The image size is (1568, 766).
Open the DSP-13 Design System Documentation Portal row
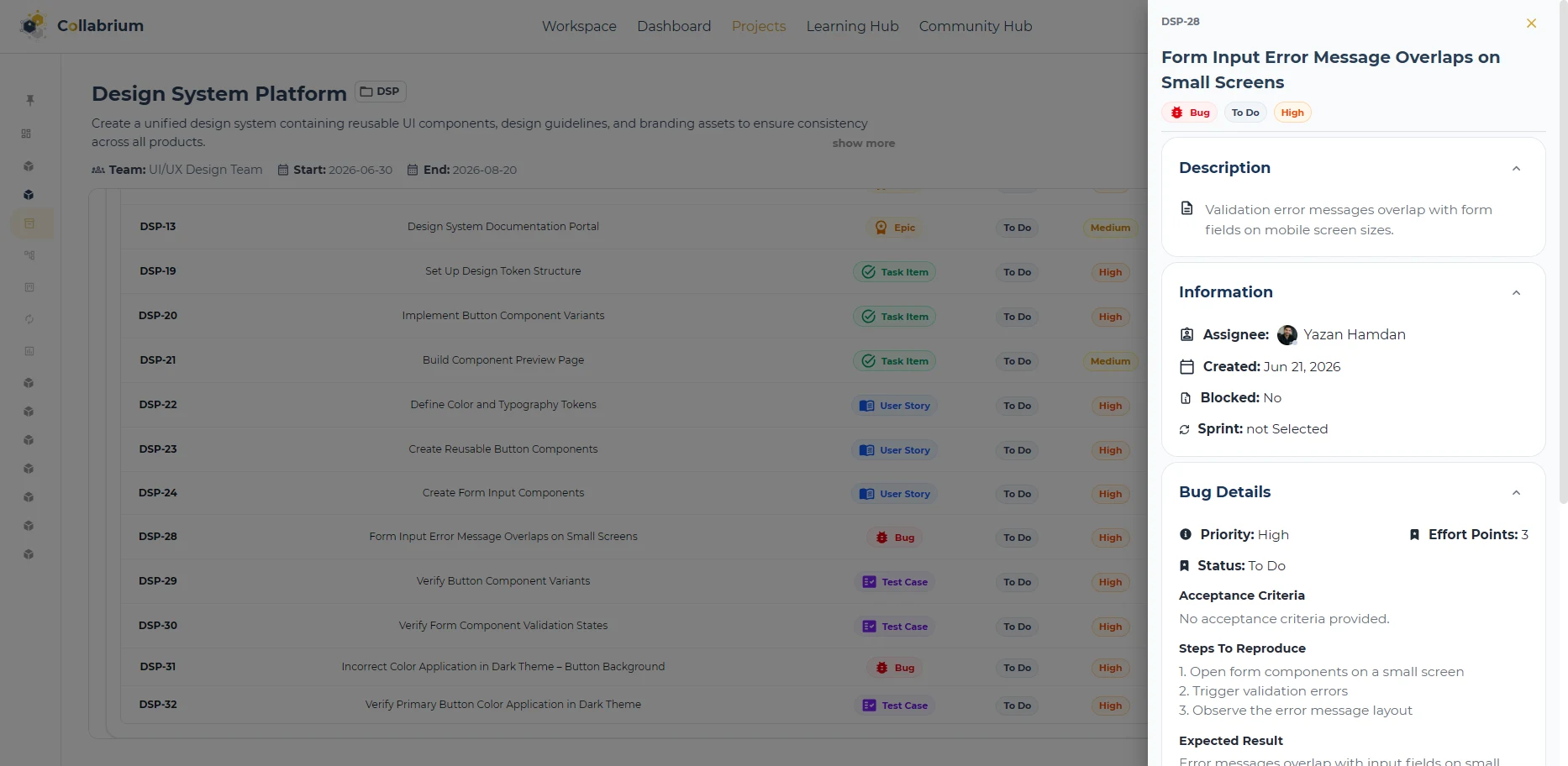coord(634,227)
